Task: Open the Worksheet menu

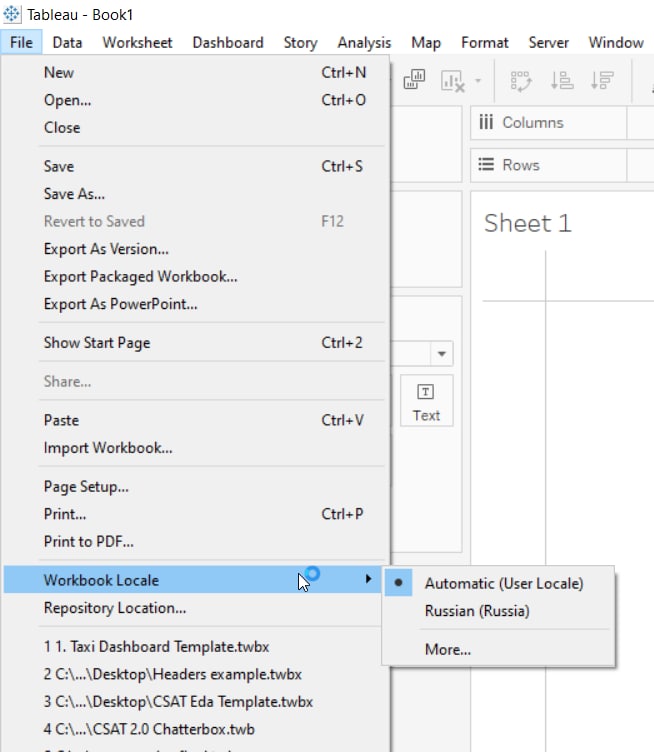Action: click(137, 43)
